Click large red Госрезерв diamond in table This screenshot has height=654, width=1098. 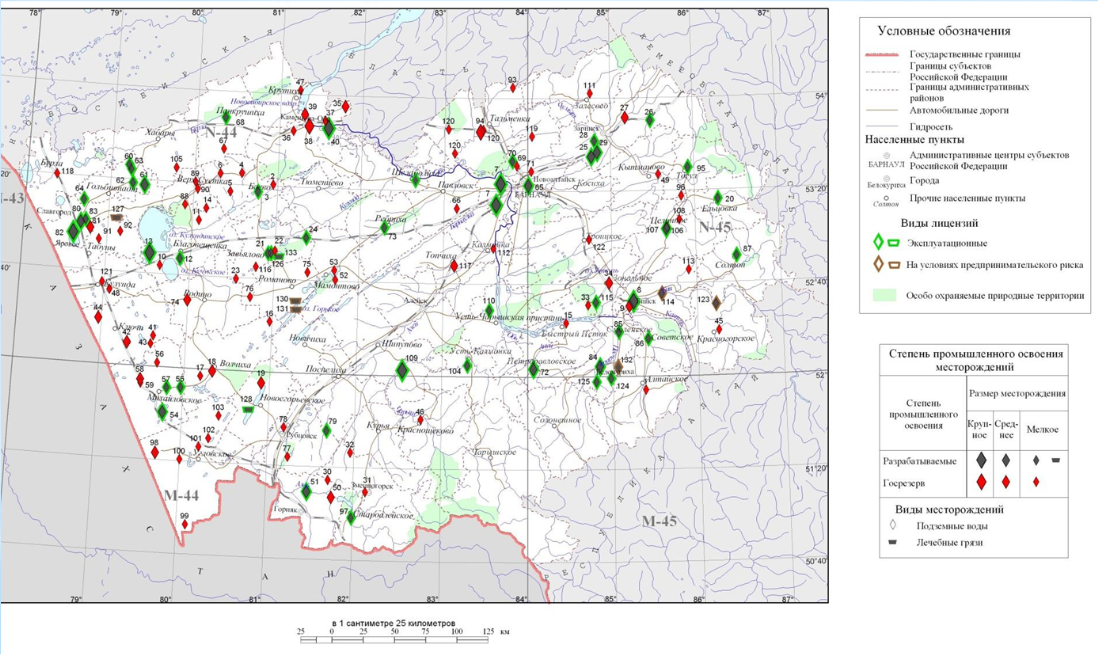tap(982, 482)
